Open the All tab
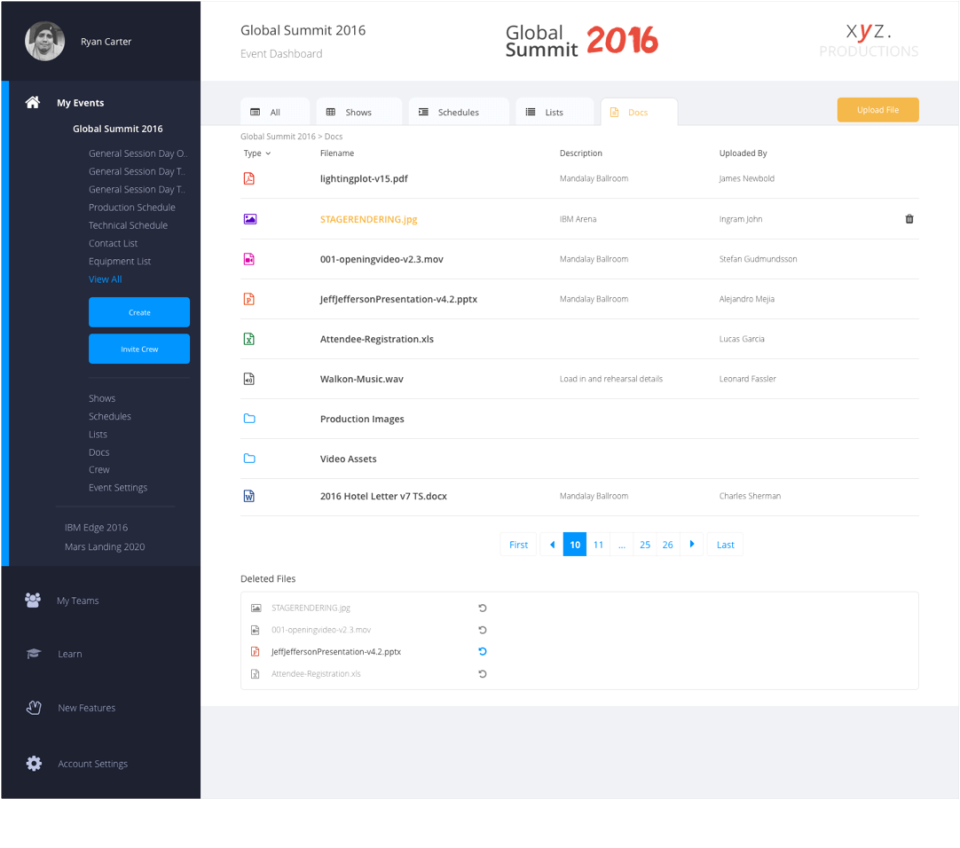Image resolution: width=960 pixels, height=848 pixels. pyautogui.click(x=274, y=111)
